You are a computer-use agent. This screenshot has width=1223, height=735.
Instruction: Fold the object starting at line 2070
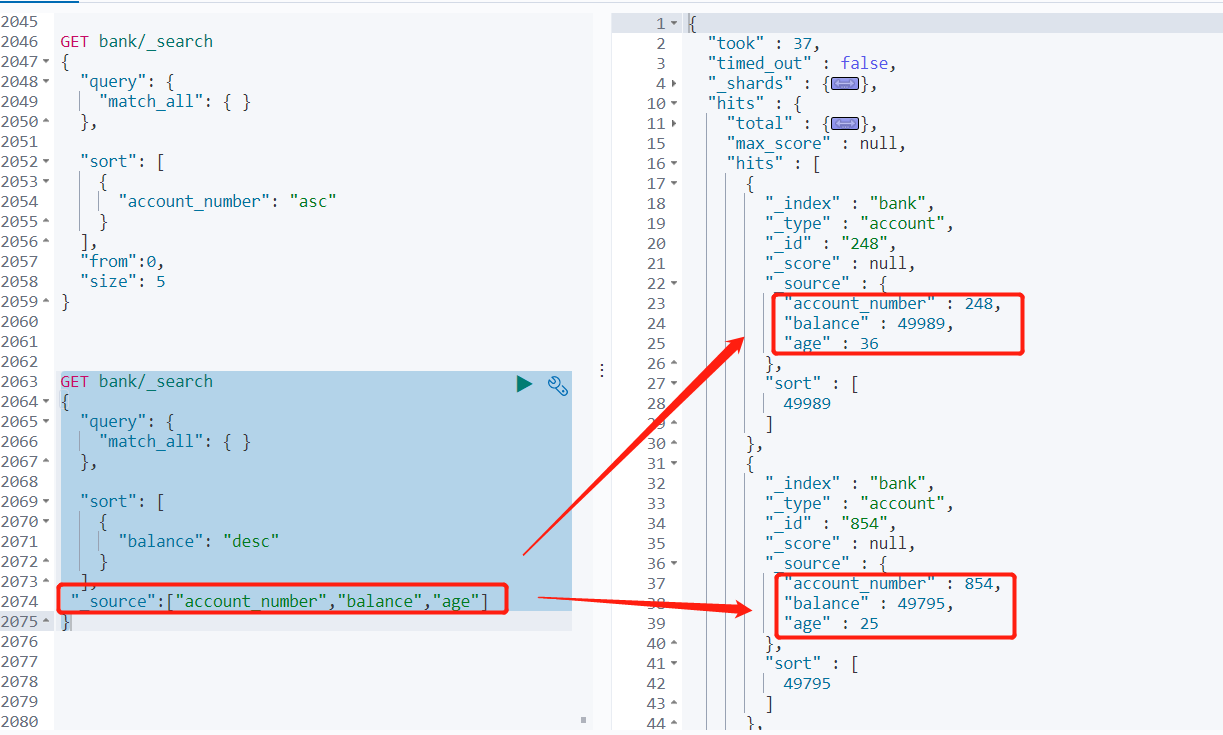coord(46,522)
